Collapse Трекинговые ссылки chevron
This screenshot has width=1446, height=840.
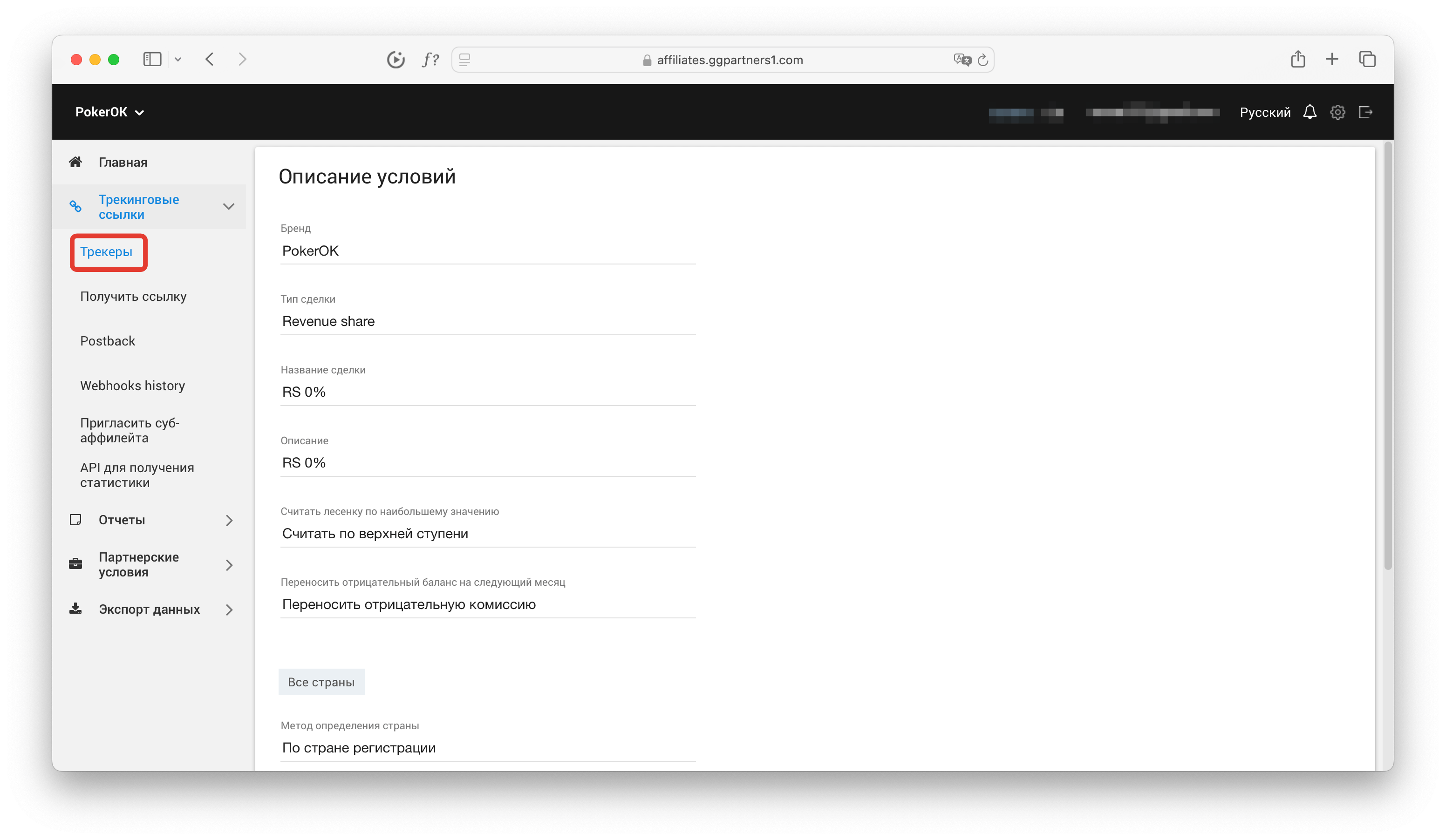click(x=228, y=206)
